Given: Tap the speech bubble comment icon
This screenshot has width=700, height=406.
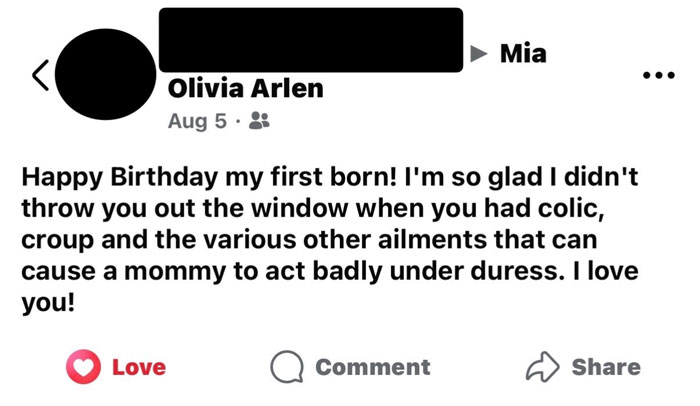Looking at the screenshot, I should point(287,367).
